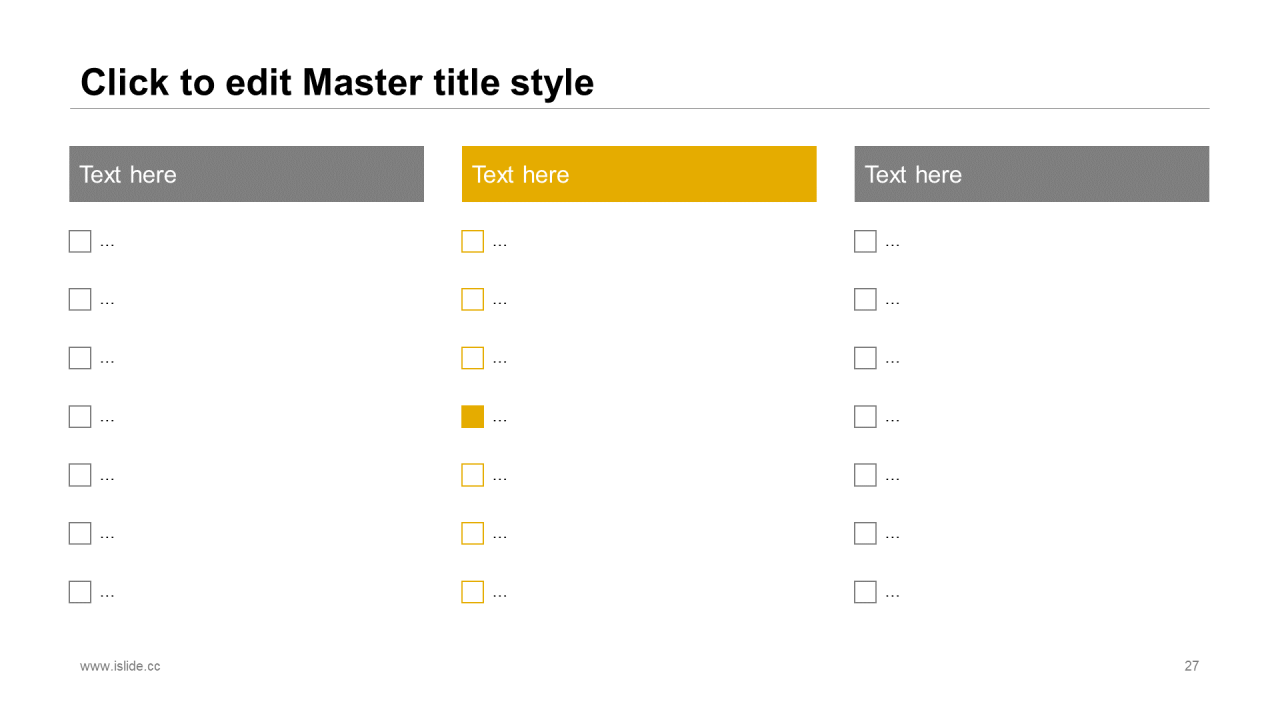Click the horizontal line under the title

(x=639, y=108)
